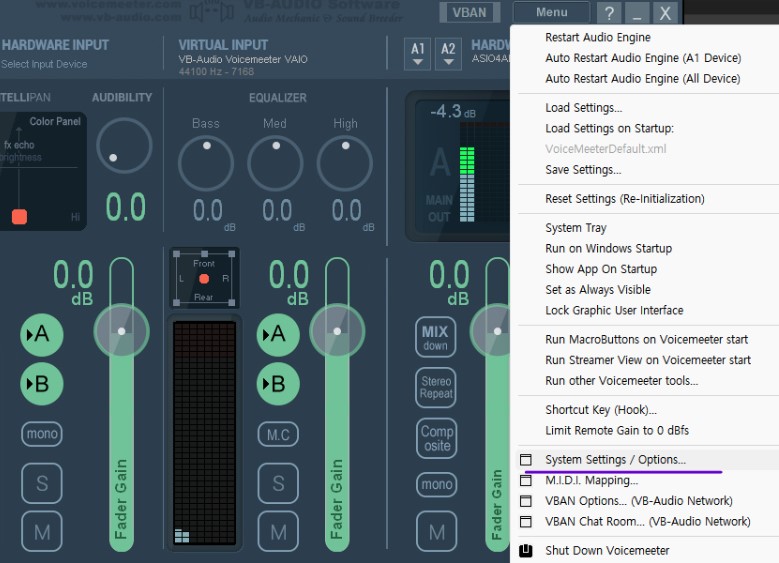Open the M.I.D.I. Mapping... menu entry

(591, 481)
